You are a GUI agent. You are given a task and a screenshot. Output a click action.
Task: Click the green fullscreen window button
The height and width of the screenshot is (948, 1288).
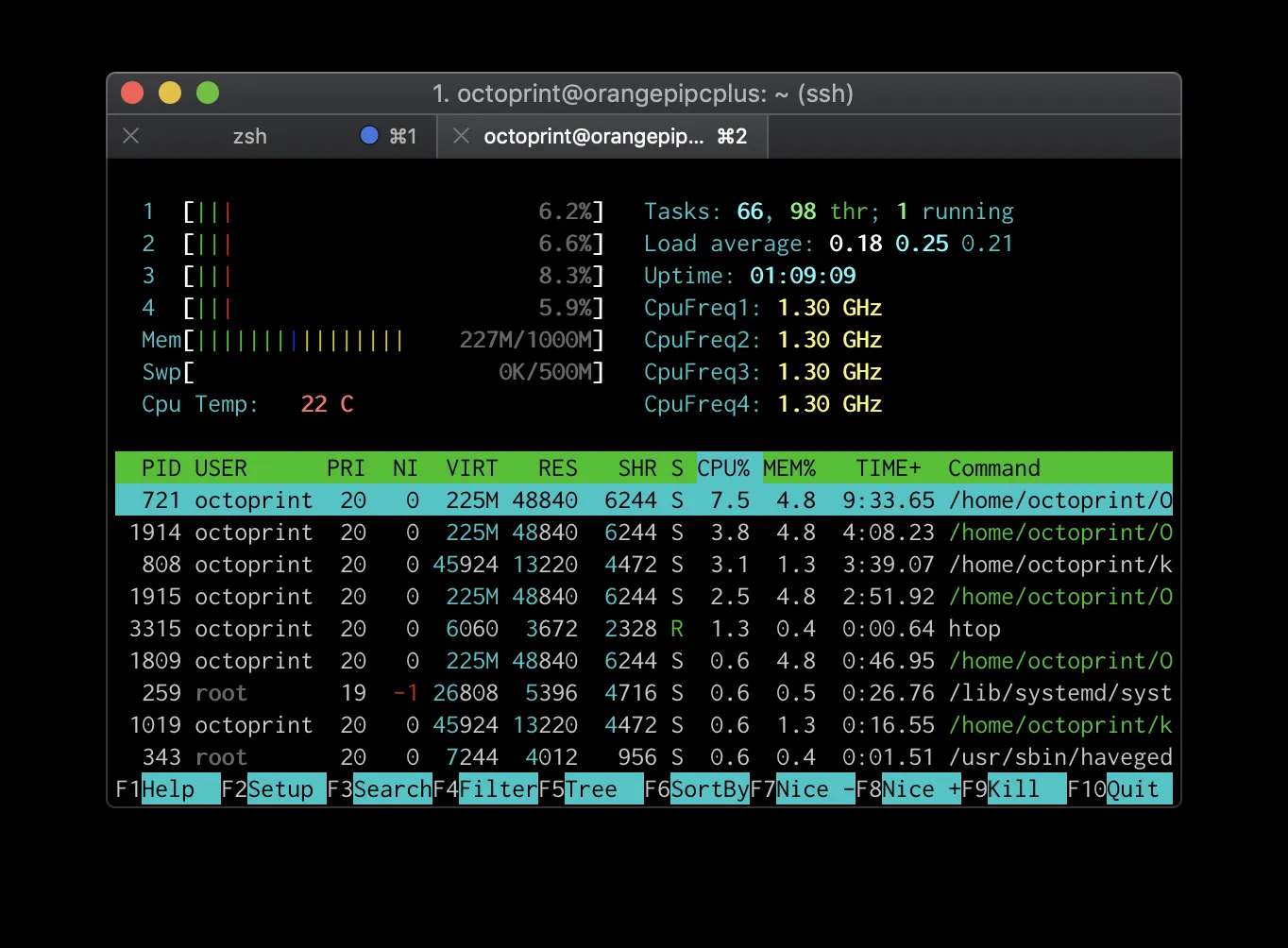pos(208,93)
